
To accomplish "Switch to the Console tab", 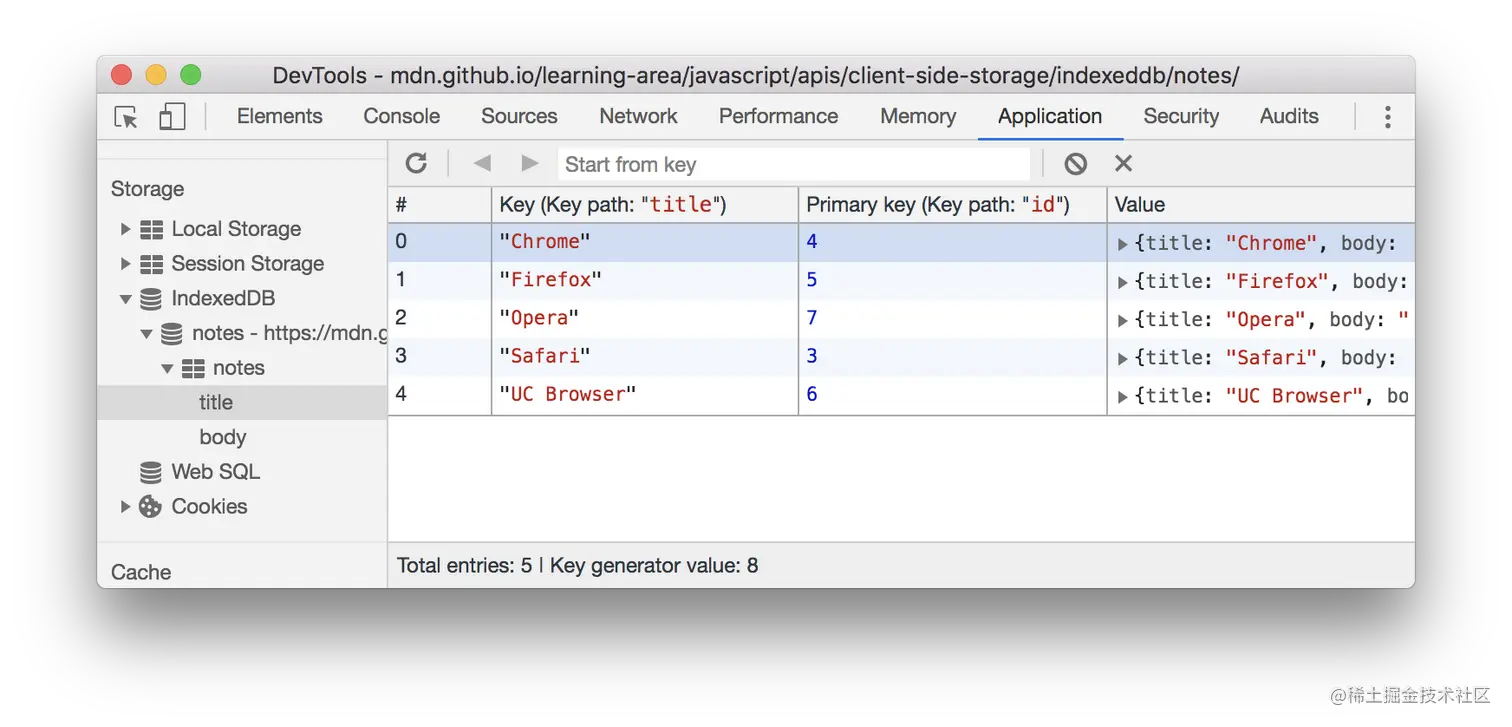I will coord(401,116).
